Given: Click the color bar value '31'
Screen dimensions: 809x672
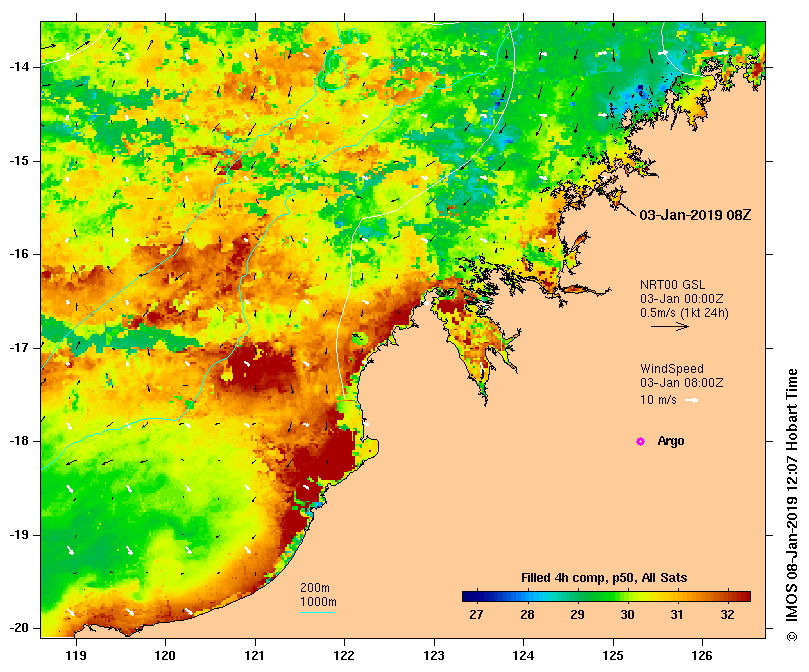Looking at the screenshot, I should click(x=677, y=615).
